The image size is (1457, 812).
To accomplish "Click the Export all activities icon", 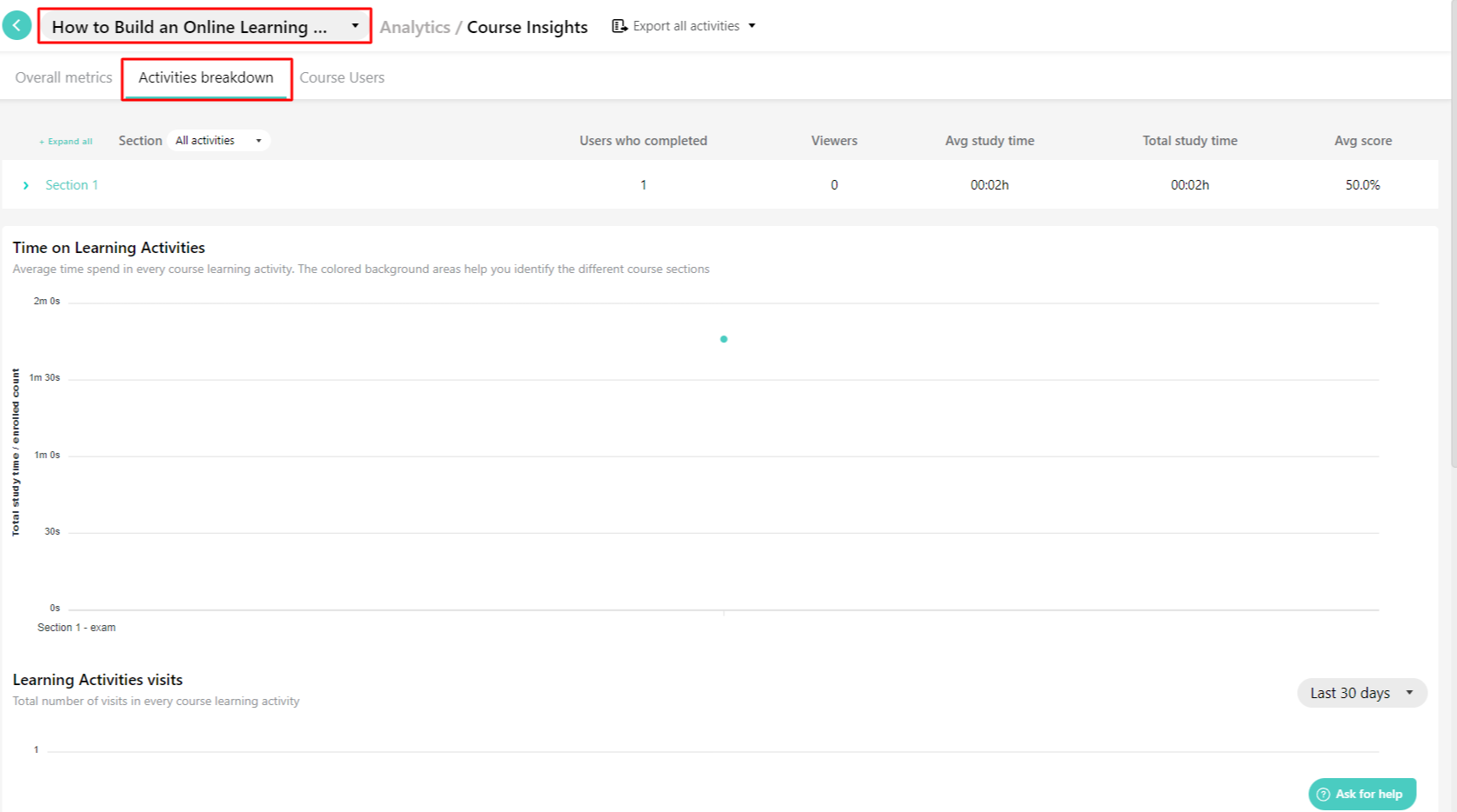I will pos(619,26).
